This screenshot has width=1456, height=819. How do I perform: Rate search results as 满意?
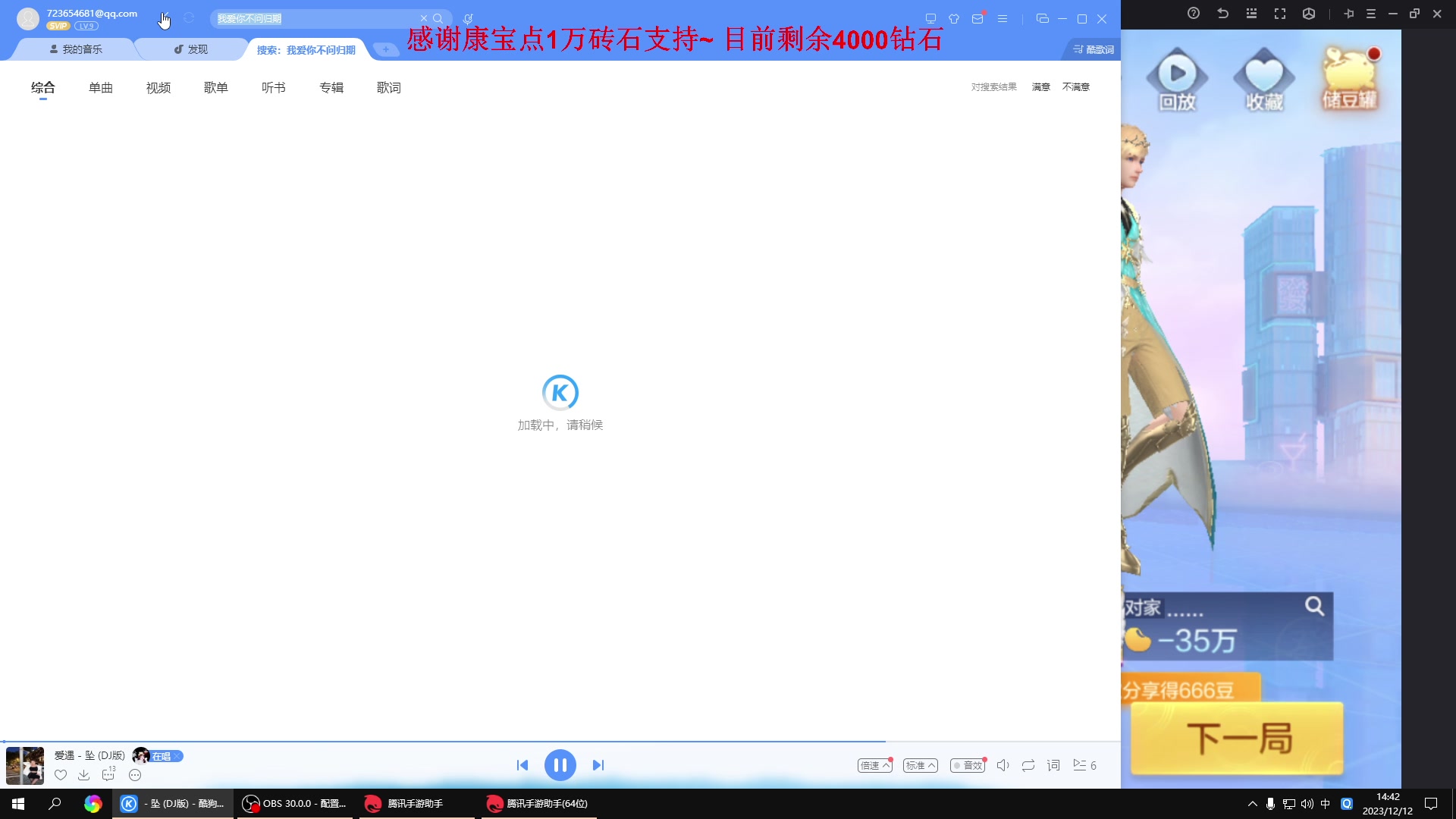[1041, 87]
